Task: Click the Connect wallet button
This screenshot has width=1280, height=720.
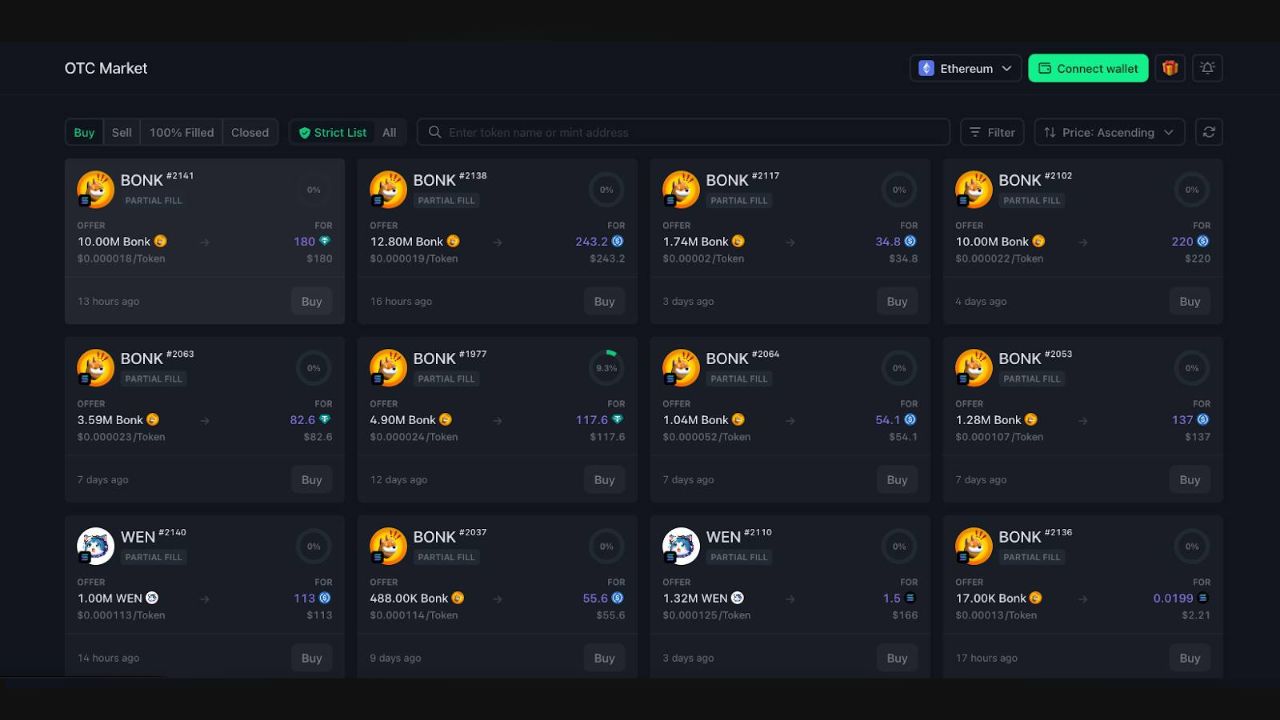Action: pos(1088,68)
